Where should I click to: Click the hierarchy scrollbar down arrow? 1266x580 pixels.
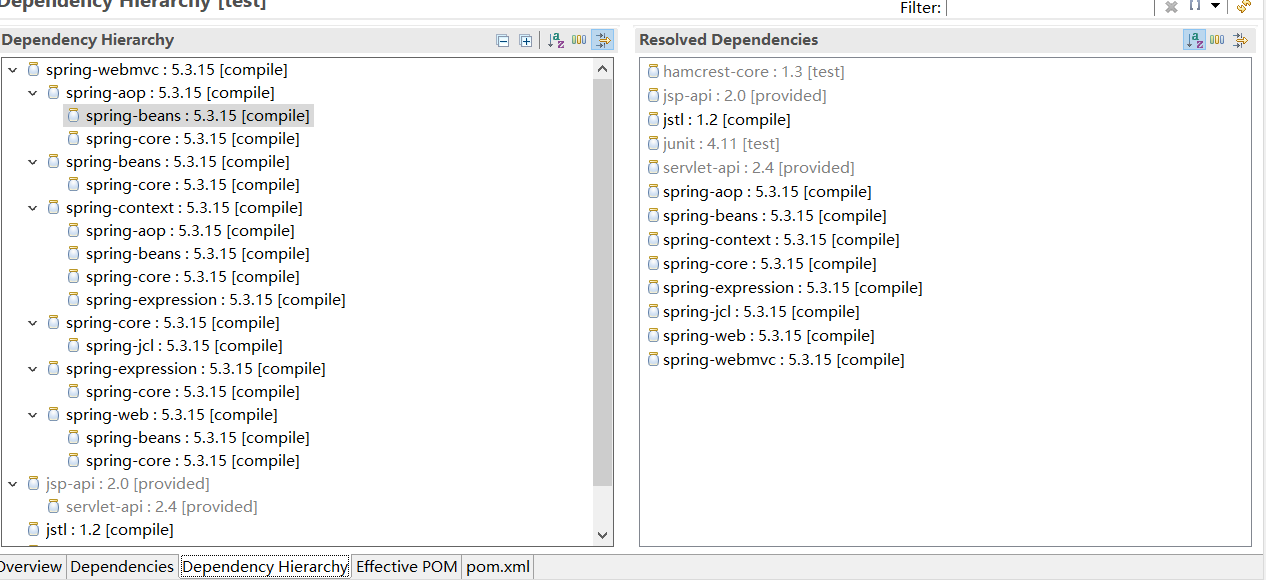602,535
